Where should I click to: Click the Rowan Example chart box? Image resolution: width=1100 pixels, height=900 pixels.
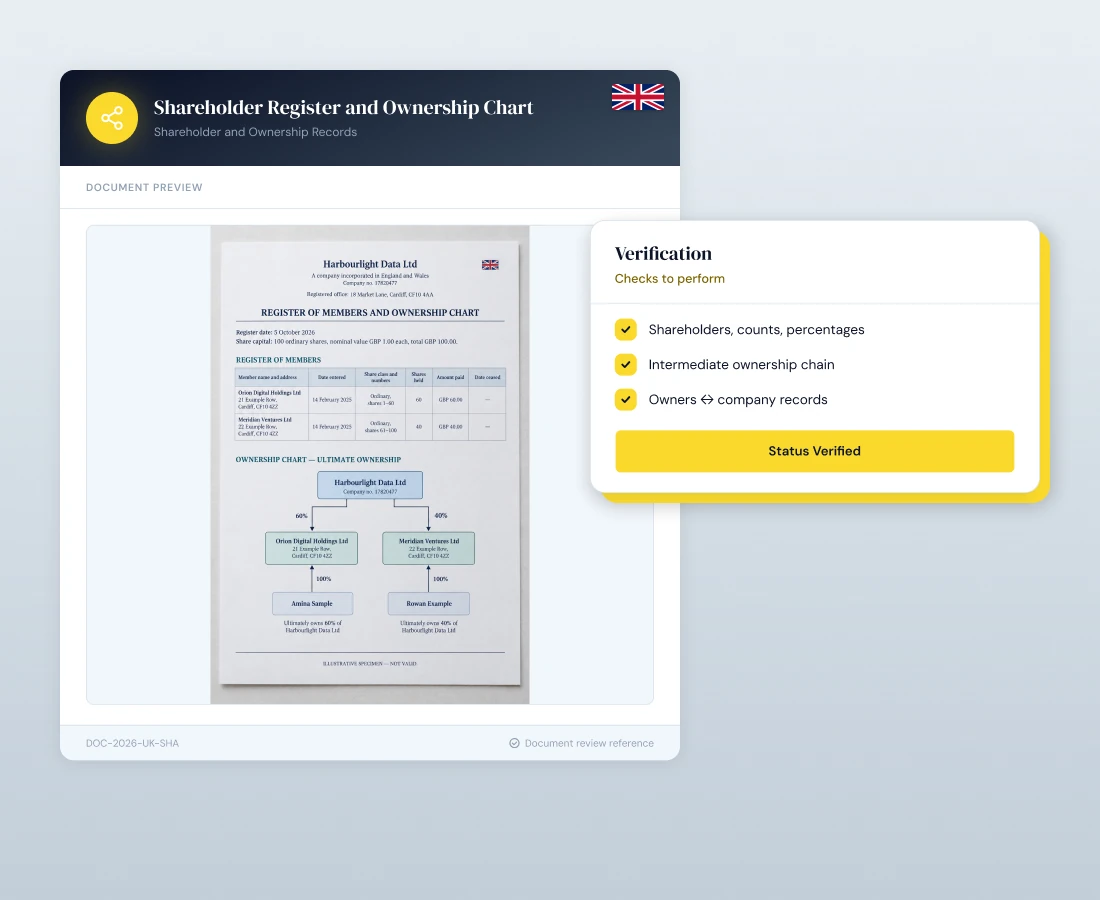coord(429,603)
